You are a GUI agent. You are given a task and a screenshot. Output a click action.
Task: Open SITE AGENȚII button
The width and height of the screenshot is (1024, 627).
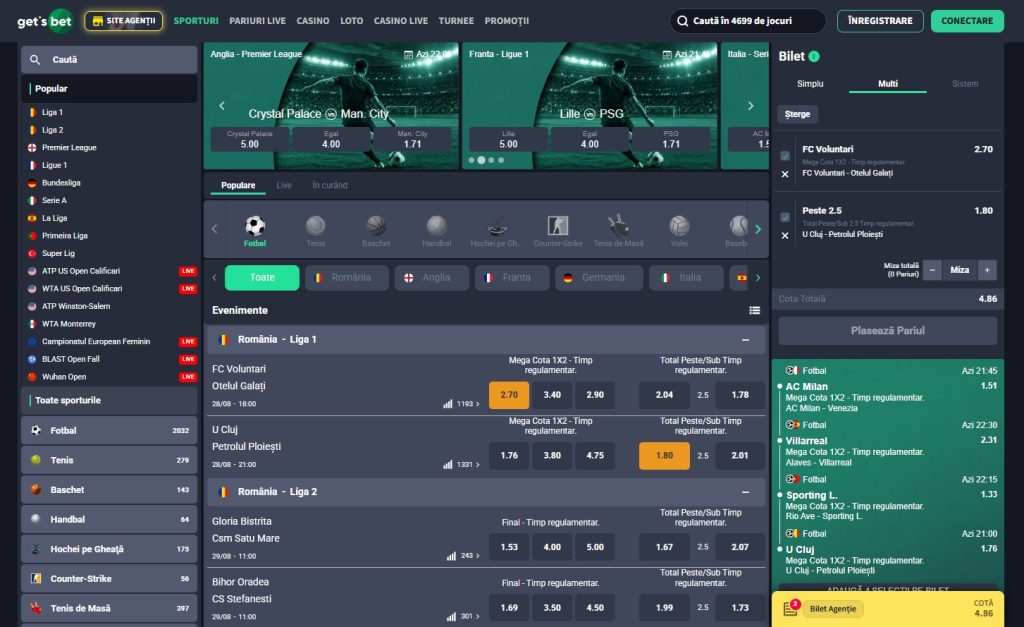click(x=123, y=21)
